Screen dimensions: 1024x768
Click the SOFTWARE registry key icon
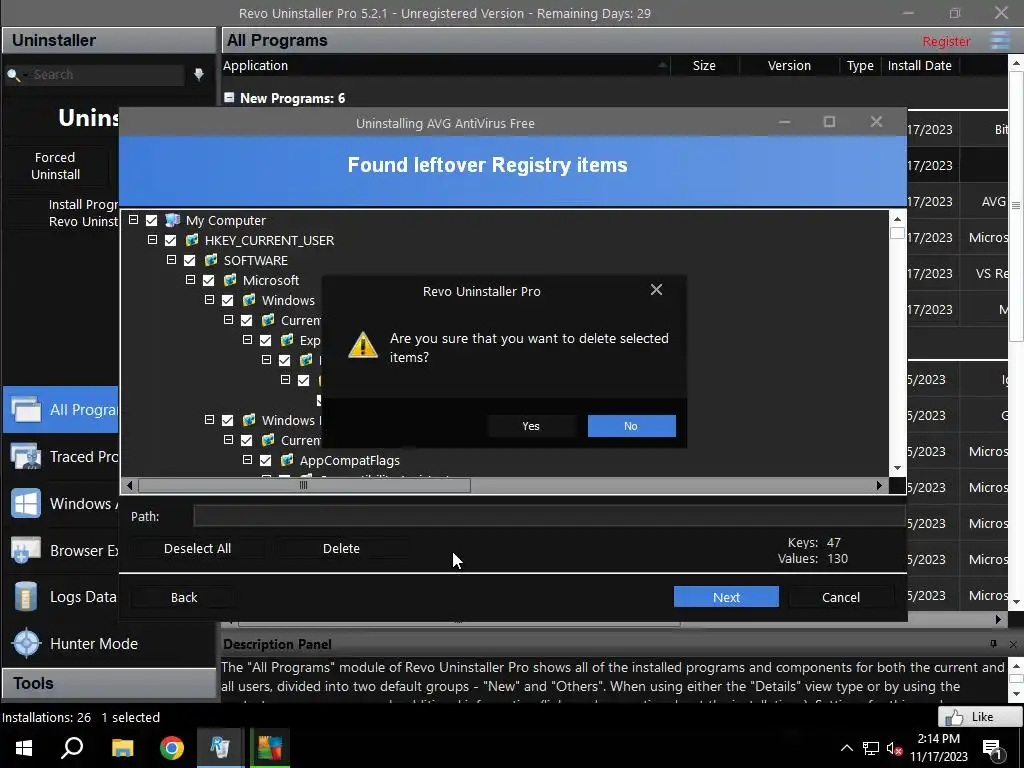[210, 261]
